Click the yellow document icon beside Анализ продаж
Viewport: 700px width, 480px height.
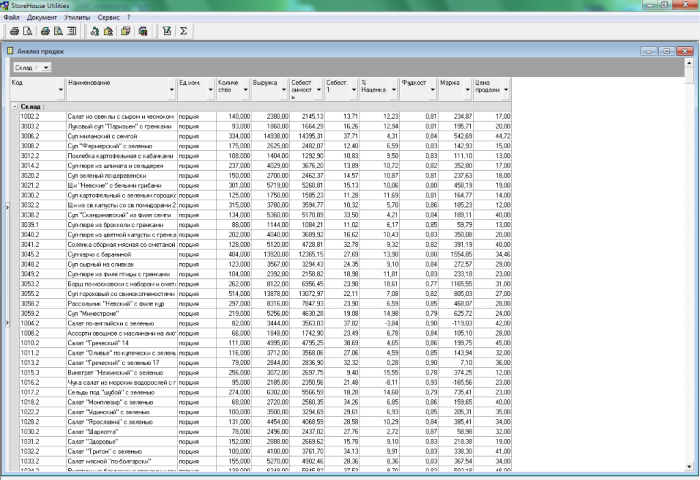pyautogui.click(x=9, y=50)
